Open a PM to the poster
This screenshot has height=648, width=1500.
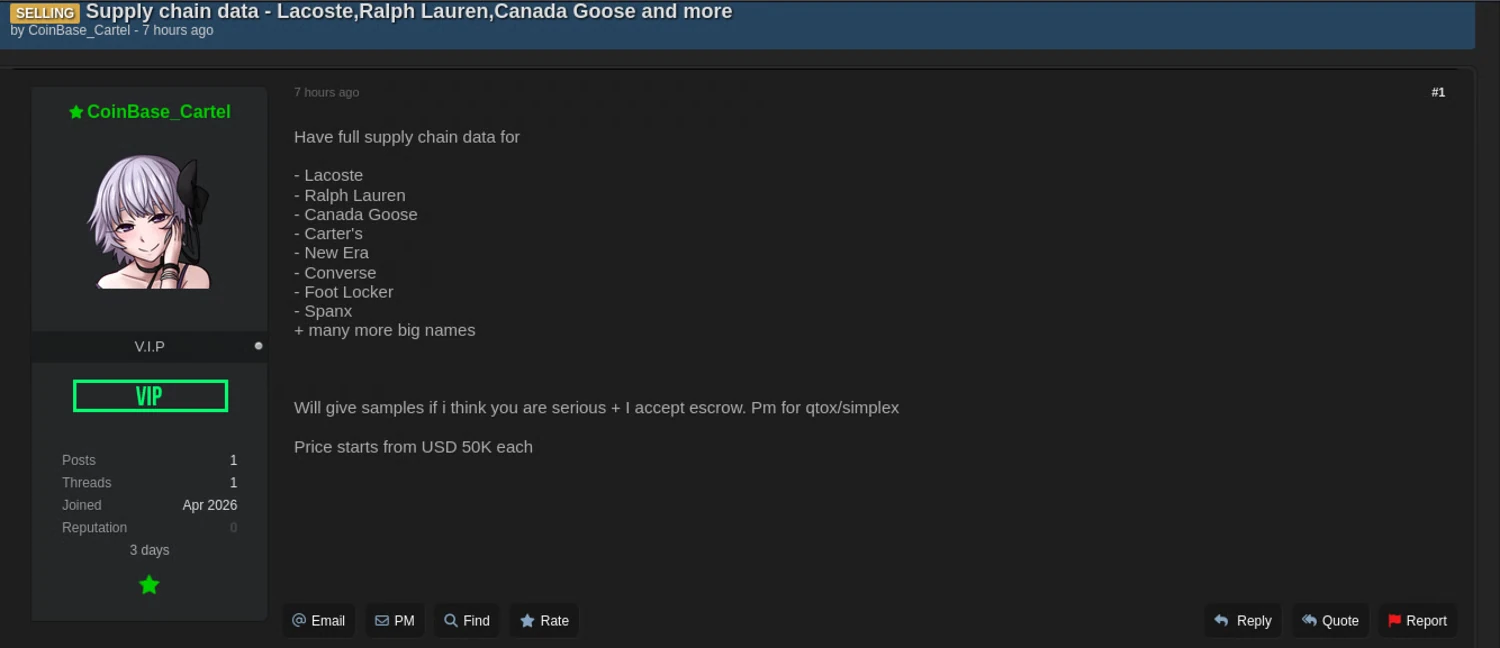[395, 621]
